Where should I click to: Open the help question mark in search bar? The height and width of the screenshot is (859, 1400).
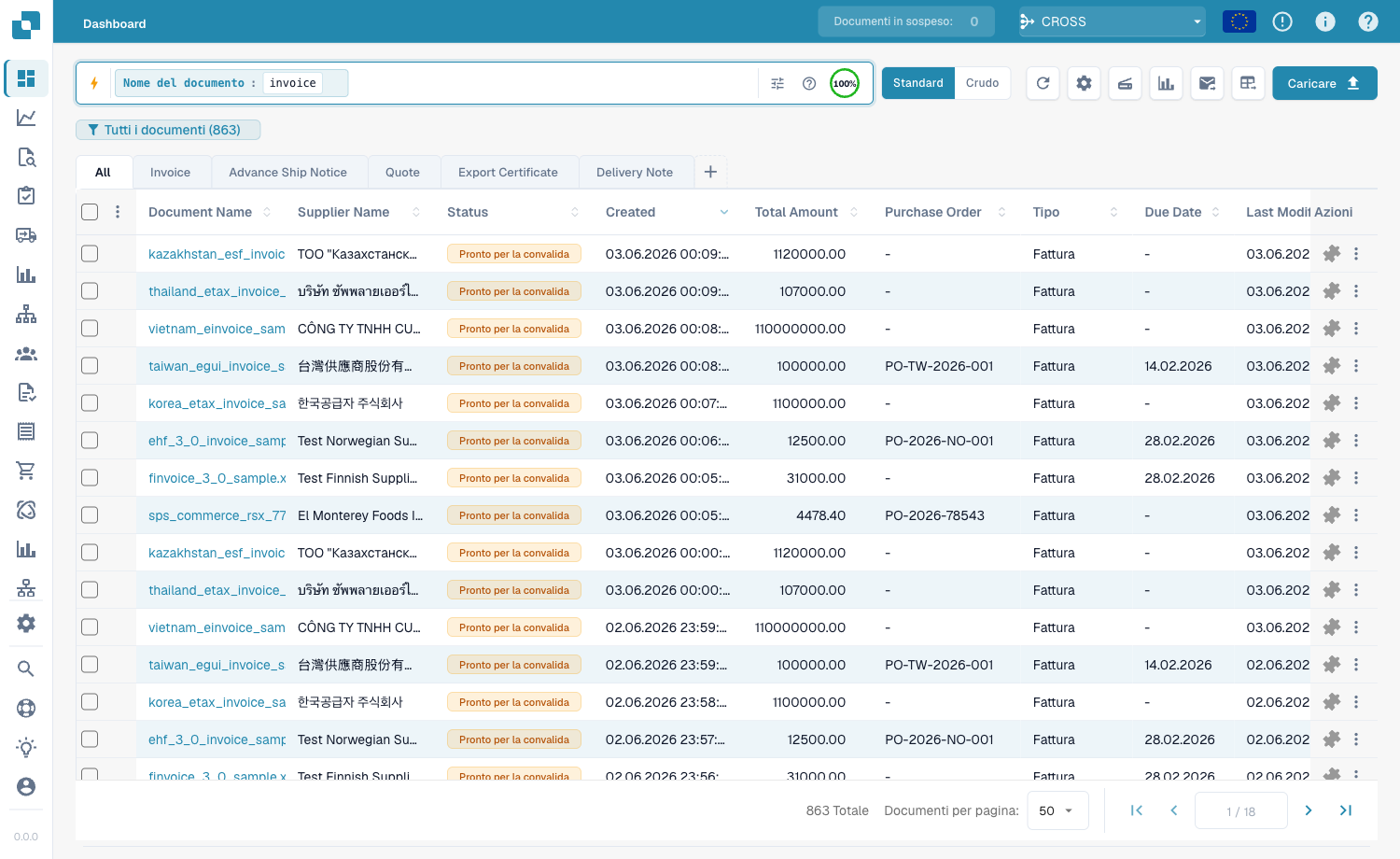(x=809, y=83)
